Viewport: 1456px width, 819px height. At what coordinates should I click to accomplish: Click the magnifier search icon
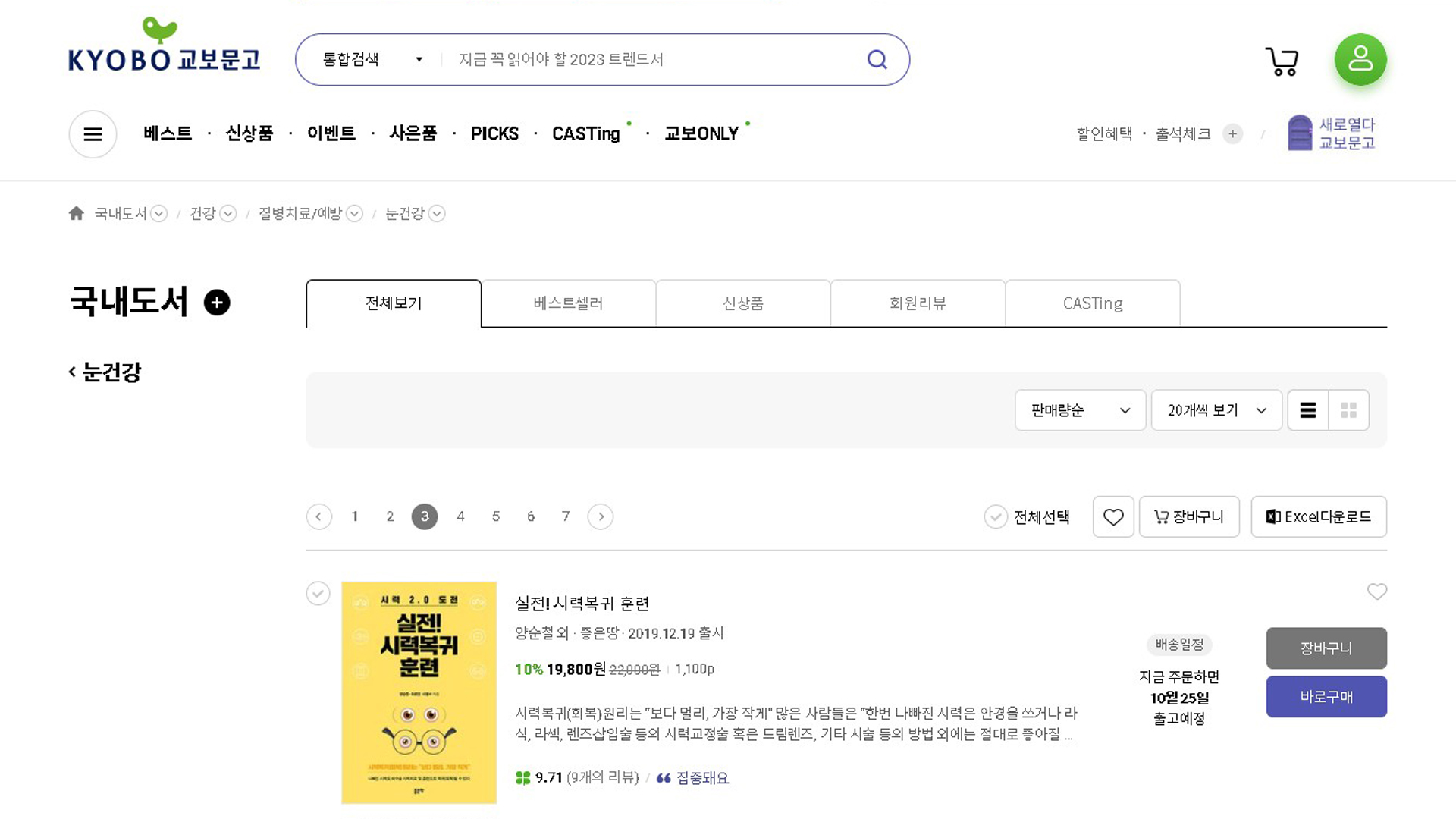click(877, 59)
